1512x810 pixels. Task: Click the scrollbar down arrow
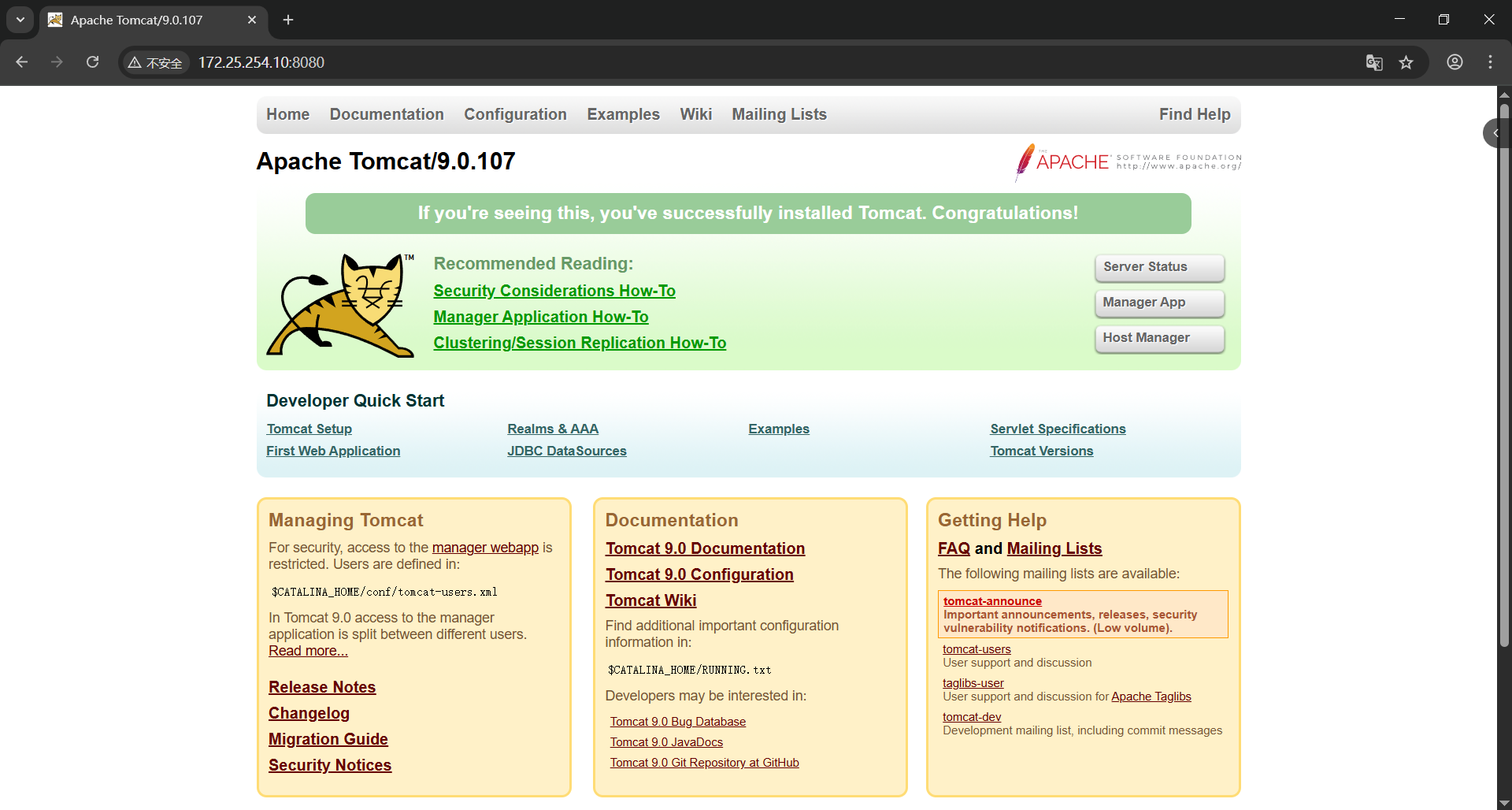(x=1504, y=803)
